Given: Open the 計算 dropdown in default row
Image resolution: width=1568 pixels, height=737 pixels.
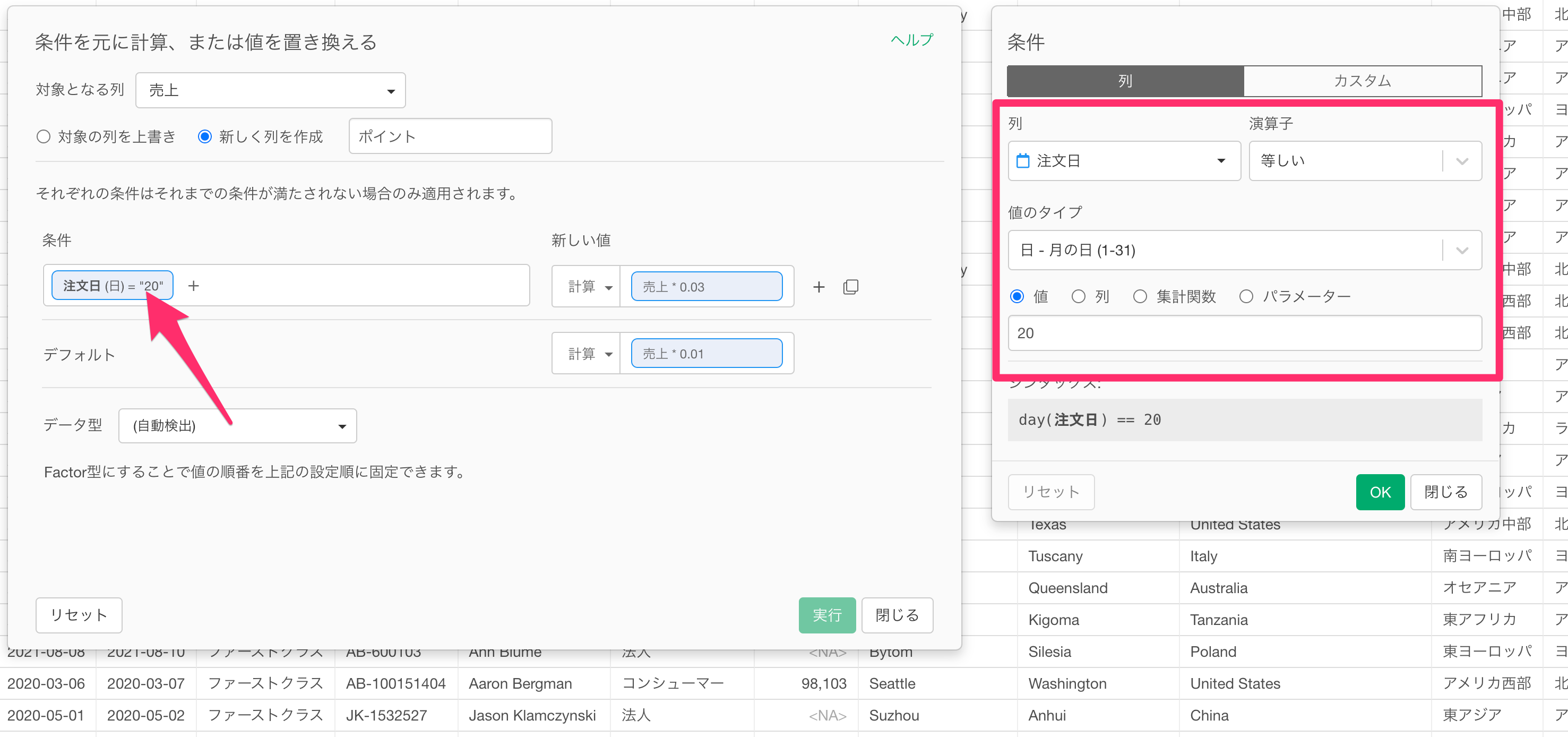Looking at the screenshot, I should point(586,354).
